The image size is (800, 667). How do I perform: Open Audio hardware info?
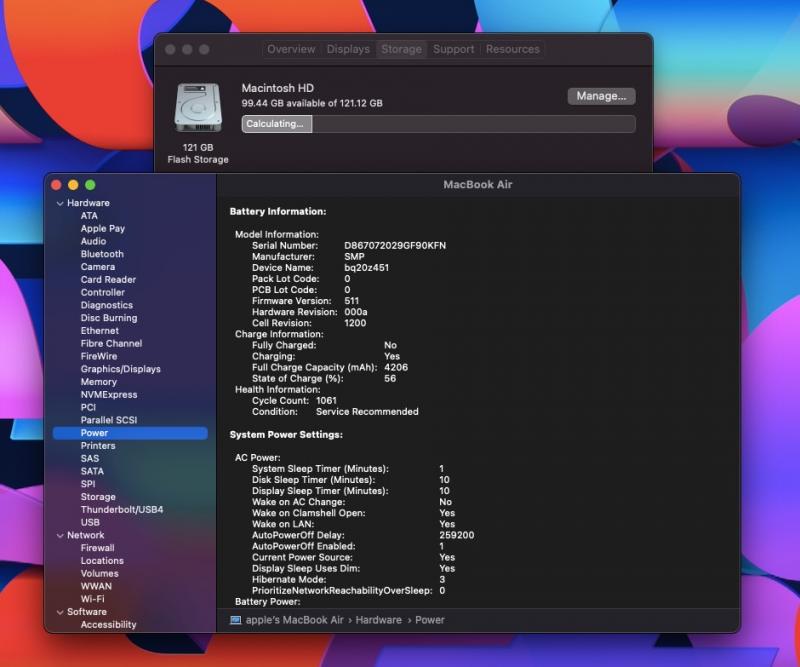(x=93, y=241)
